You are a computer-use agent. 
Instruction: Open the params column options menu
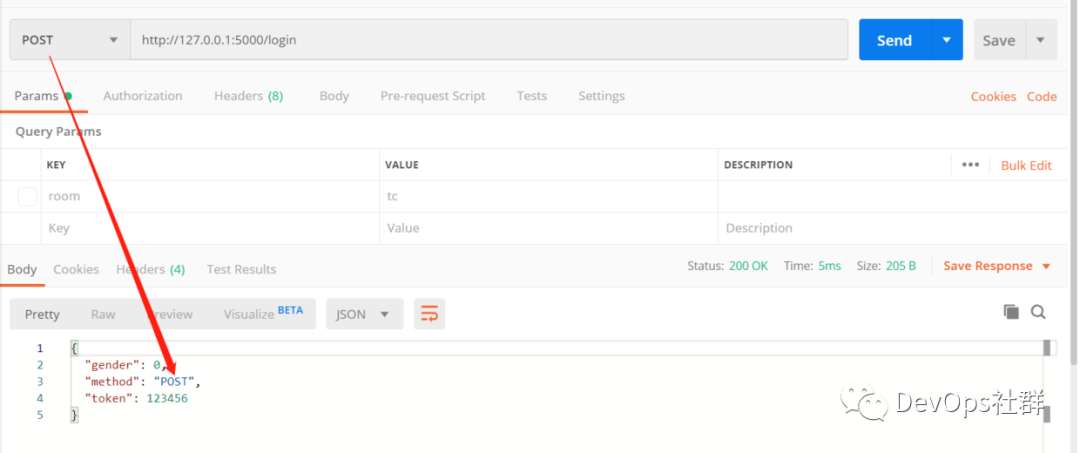(x=970, y=165)
